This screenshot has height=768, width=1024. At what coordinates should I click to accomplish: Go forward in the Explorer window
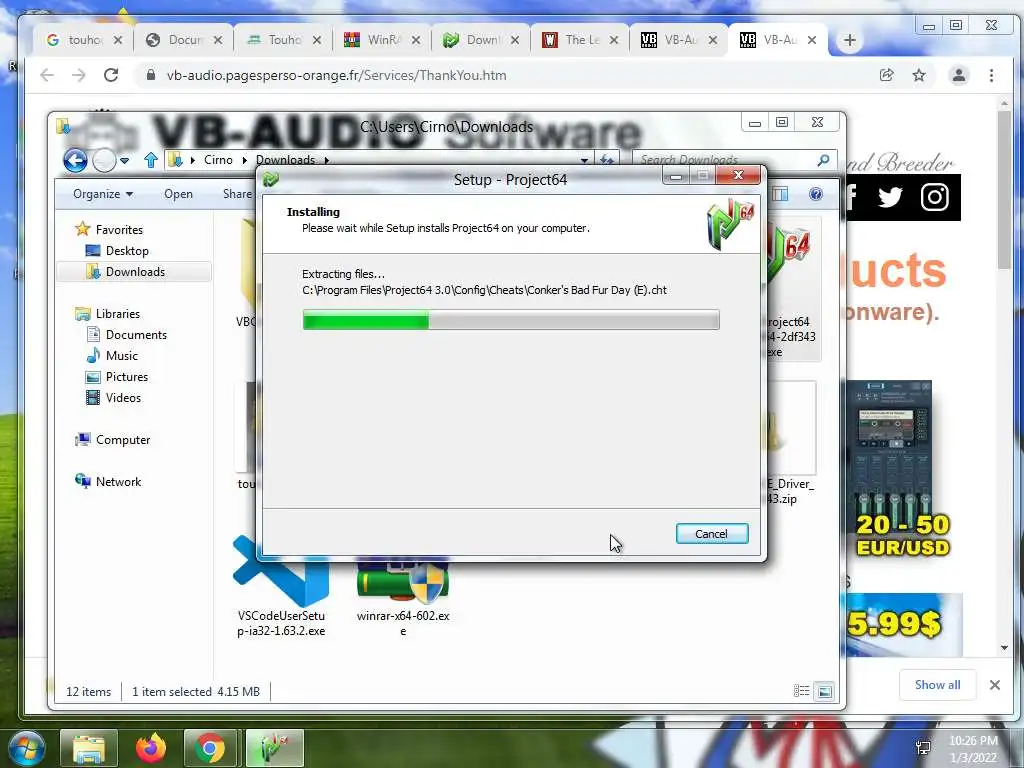click(104, 160)
